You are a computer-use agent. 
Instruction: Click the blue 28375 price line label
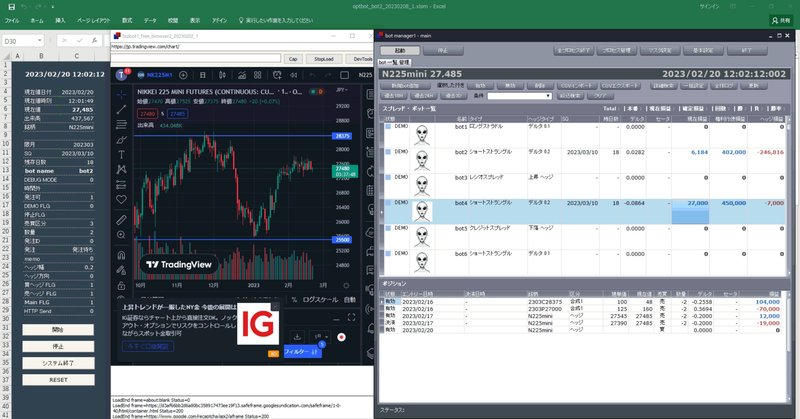pos(341,136)
